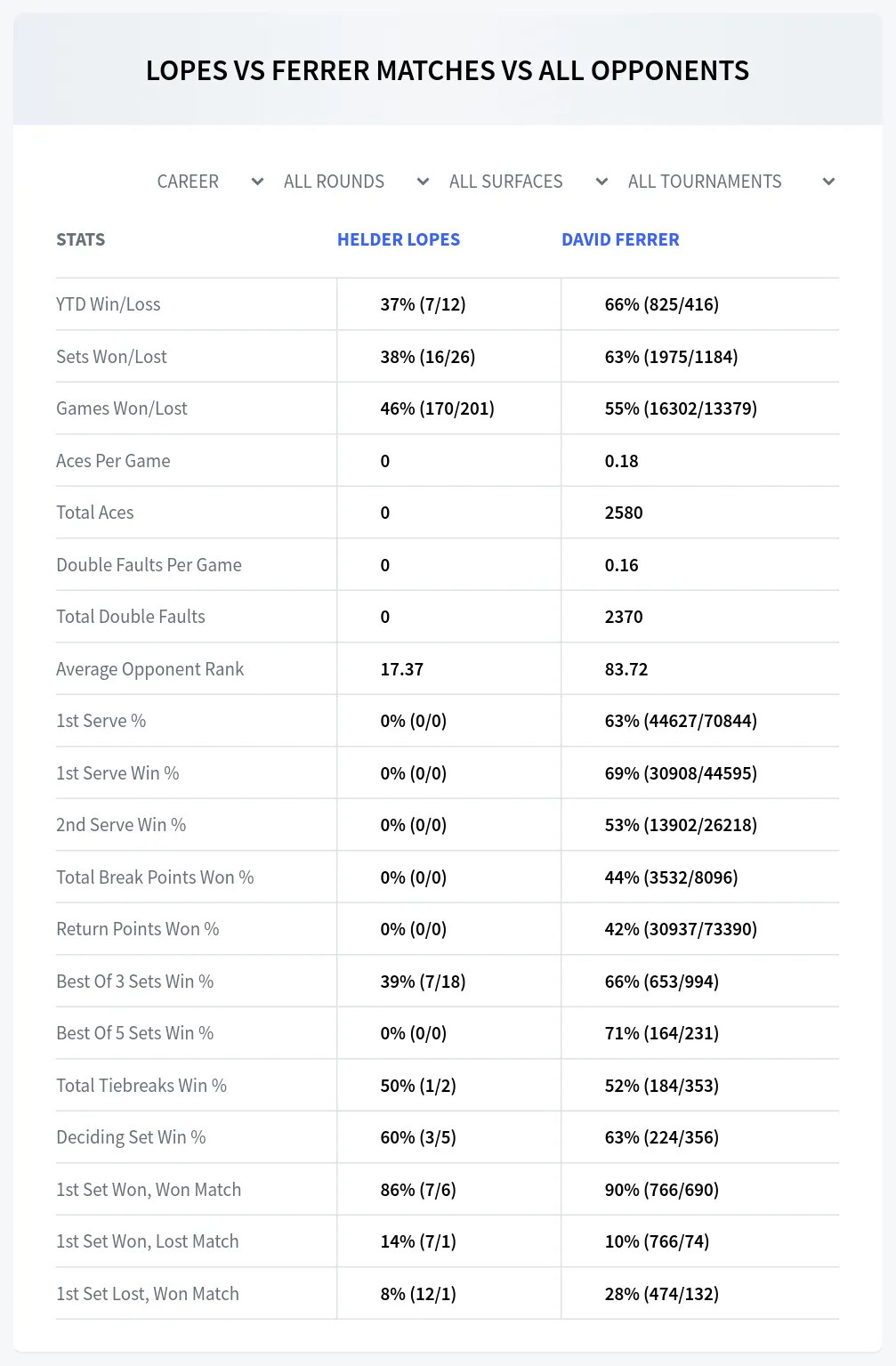Click Ferrer's 1st Serve % value
Viewport: 896px width, 1366px height.
681,721
